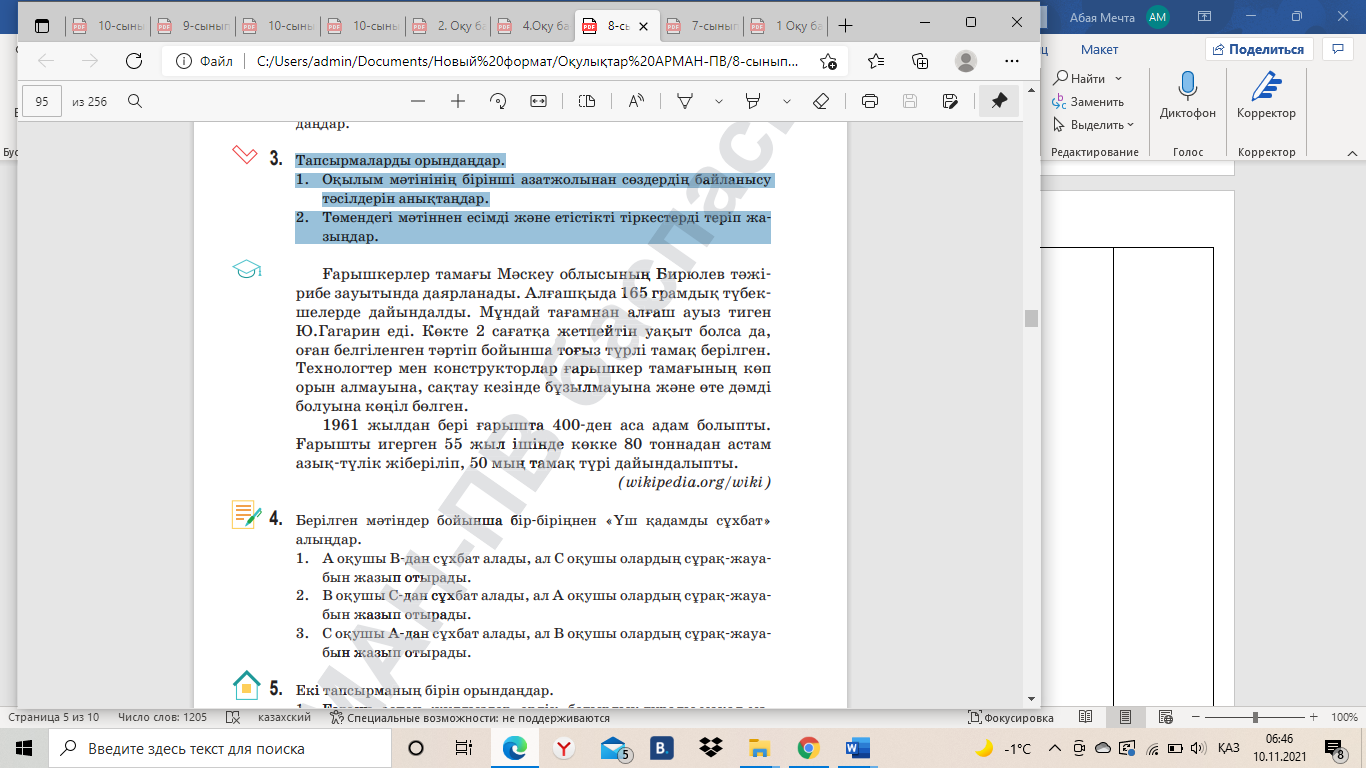Start Read aloud in the PDF toolbar
This screenshot has width=1366, height=768.
coord(636,101)
